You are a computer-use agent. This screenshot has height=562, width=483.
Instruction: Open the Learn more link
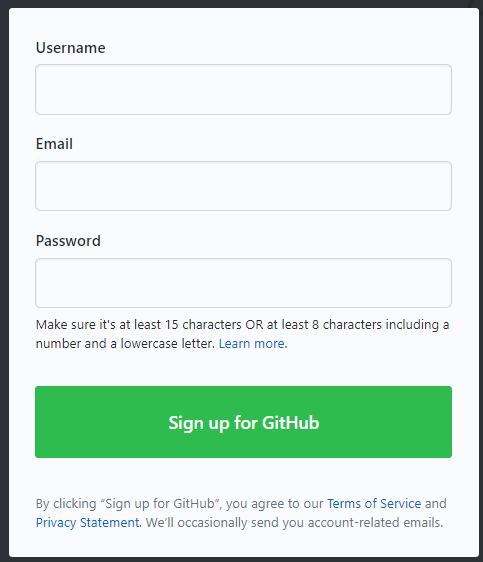(252, 343)
